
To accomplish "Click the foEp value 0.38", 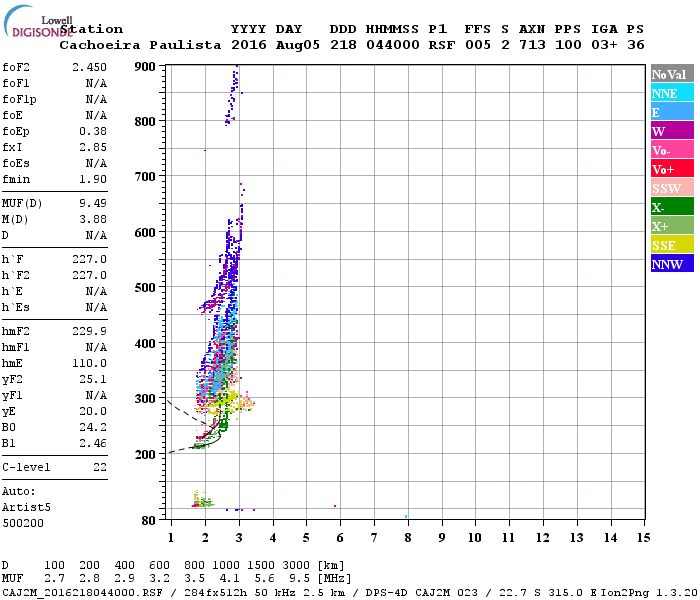I will pos(93,131).
